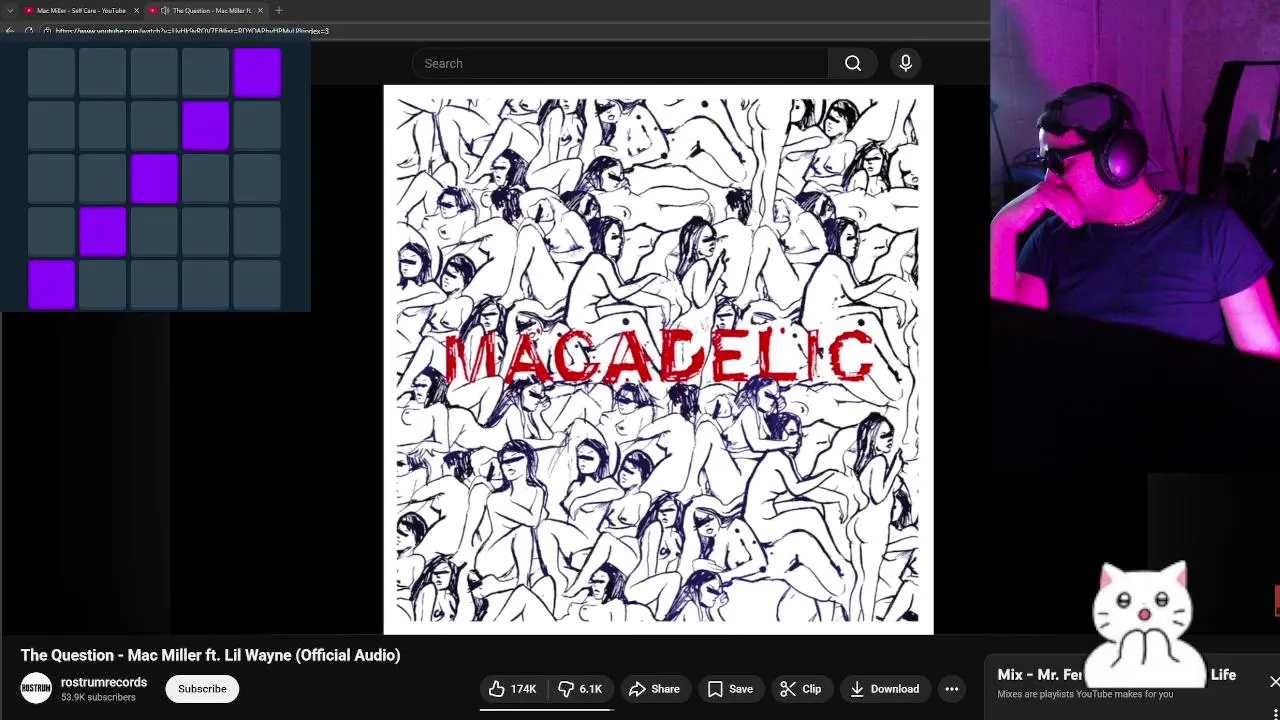The image size is (1280, 720).
Task: Like the video with thumbs up
Action: coord(513,689)
